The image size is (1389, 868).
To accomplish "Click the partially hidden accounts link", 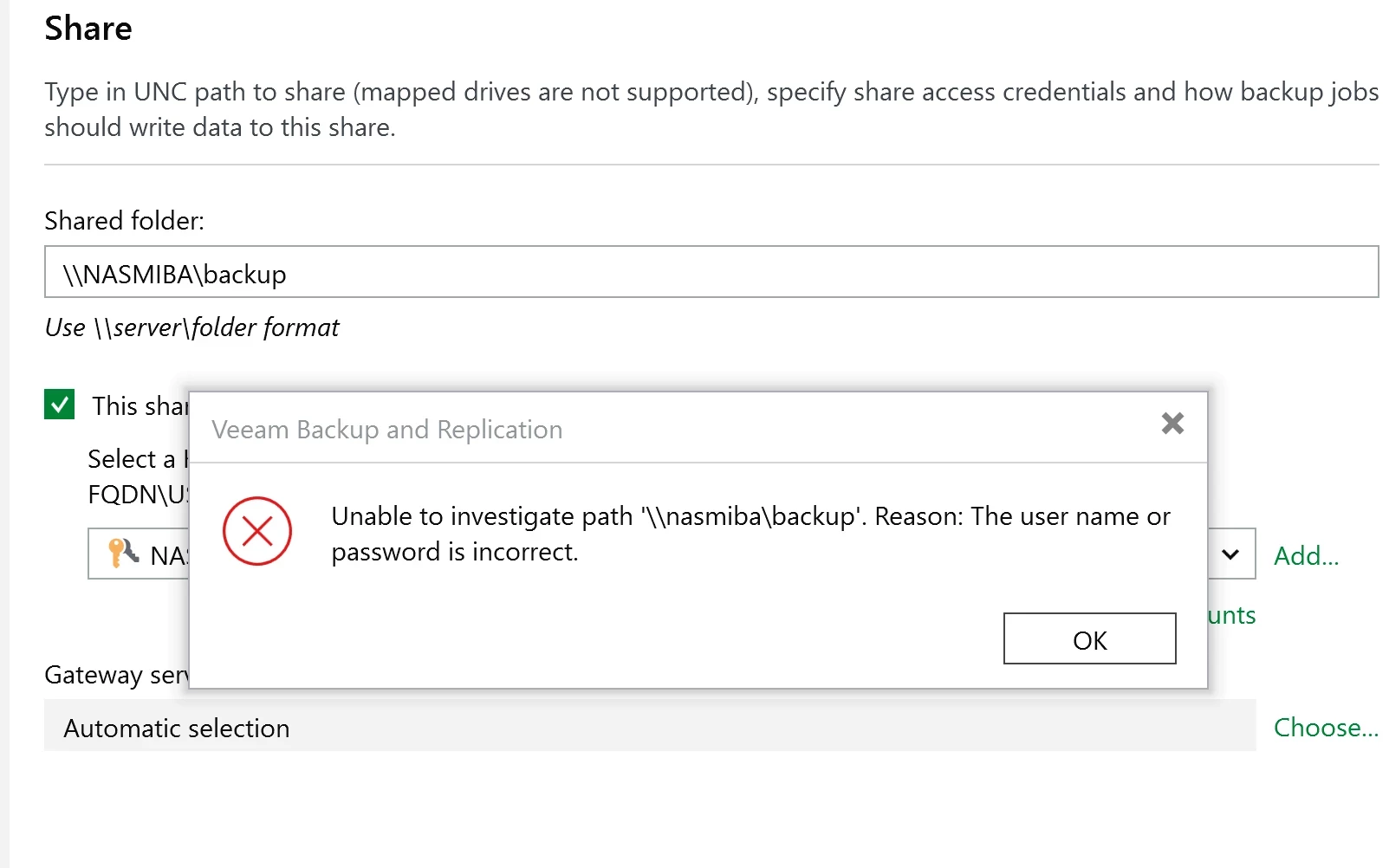I will (1231, 615).
